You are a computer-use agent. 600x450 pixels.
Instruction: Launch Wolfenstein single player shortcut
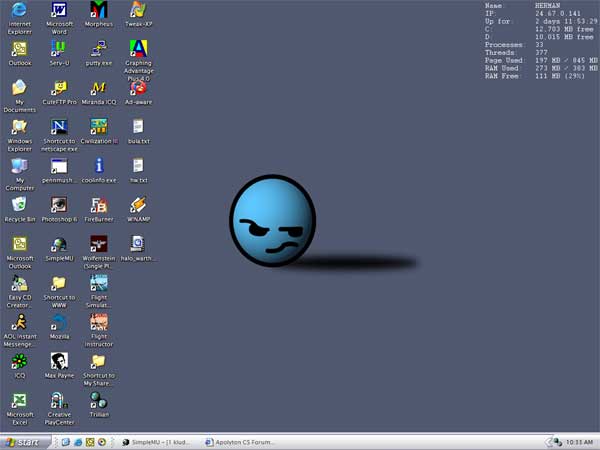[99, 244]
